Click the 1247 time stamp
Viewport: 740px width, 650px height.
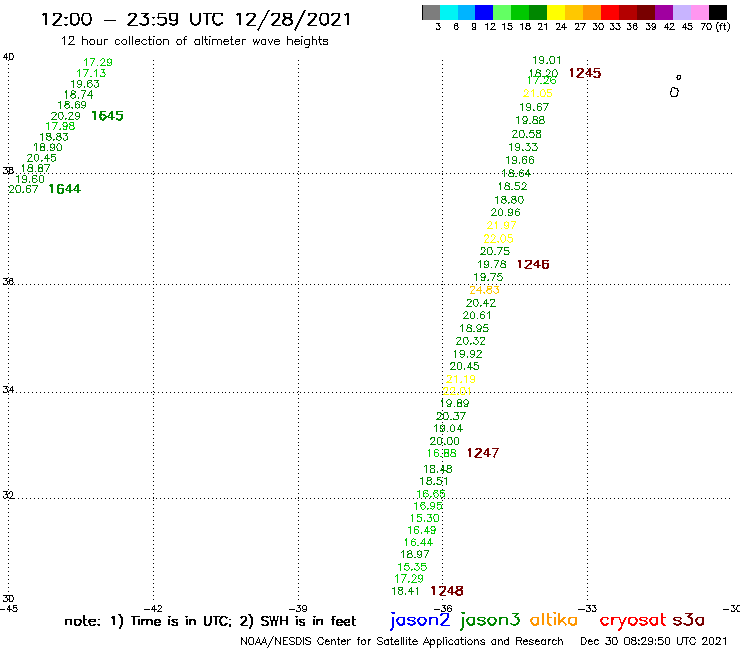pyautogui.click(x=483, y=453)
